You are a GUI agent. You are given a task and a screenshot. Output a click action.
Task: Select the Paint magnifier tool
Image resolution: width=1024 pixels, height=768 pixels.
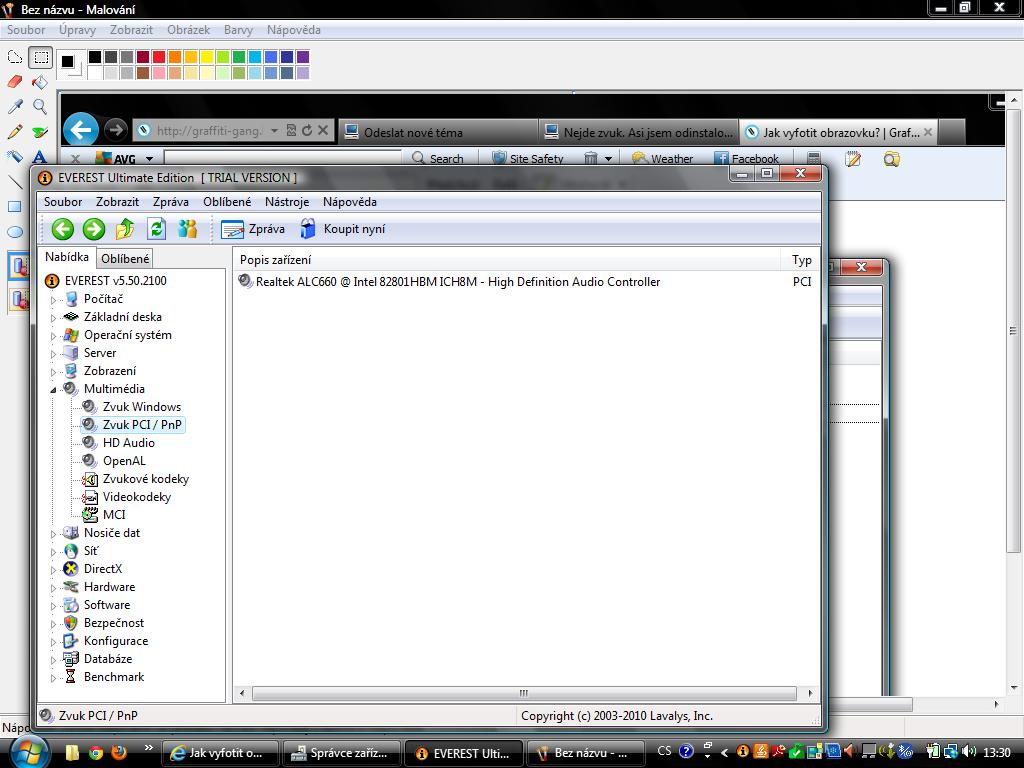[x=40, y=106]
